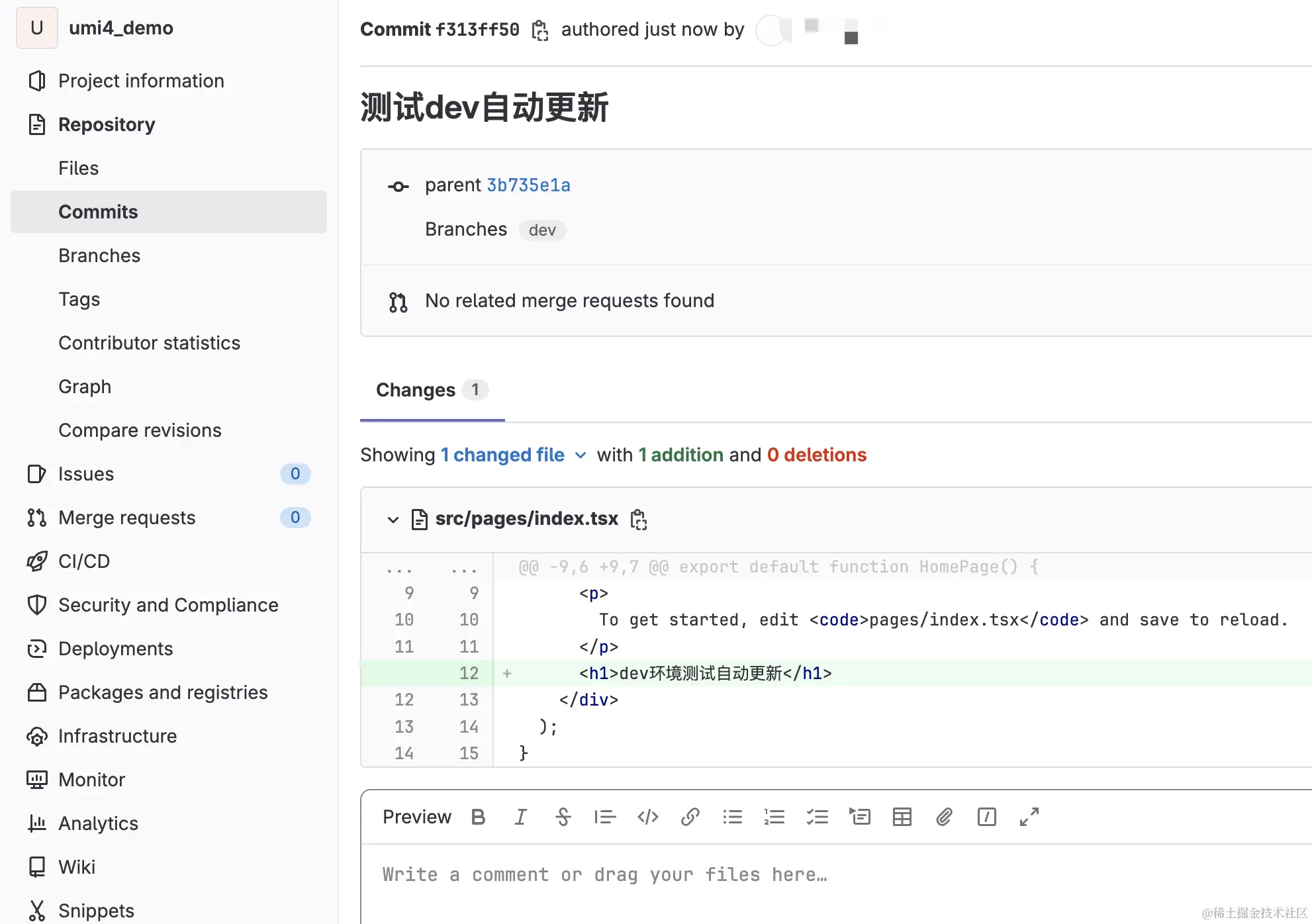Screen dimensions: 1312x924
Task: Click the dev branch badge
Action: (x=541, y=230)
